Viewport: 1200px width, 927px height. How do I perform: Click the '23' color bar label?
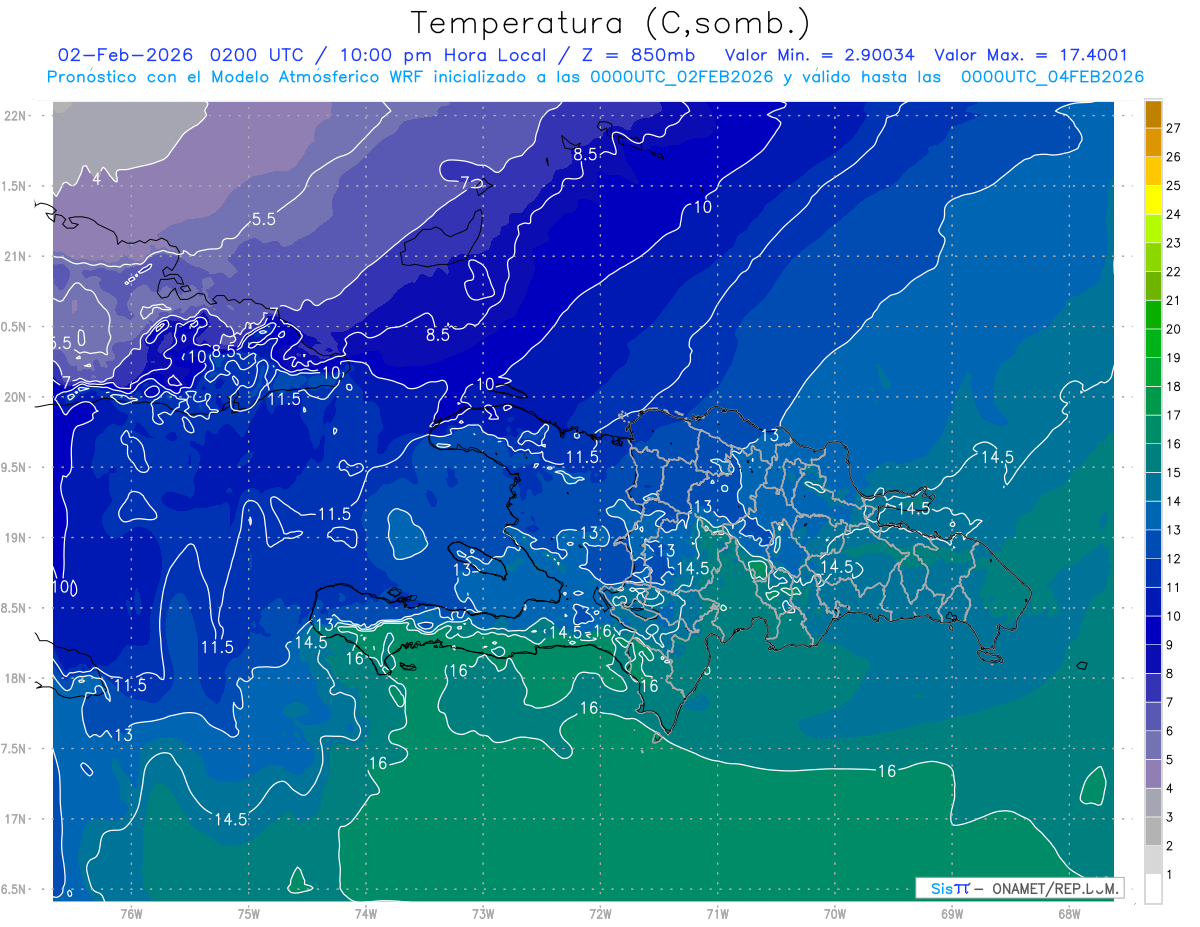[x=1174, y=243]
